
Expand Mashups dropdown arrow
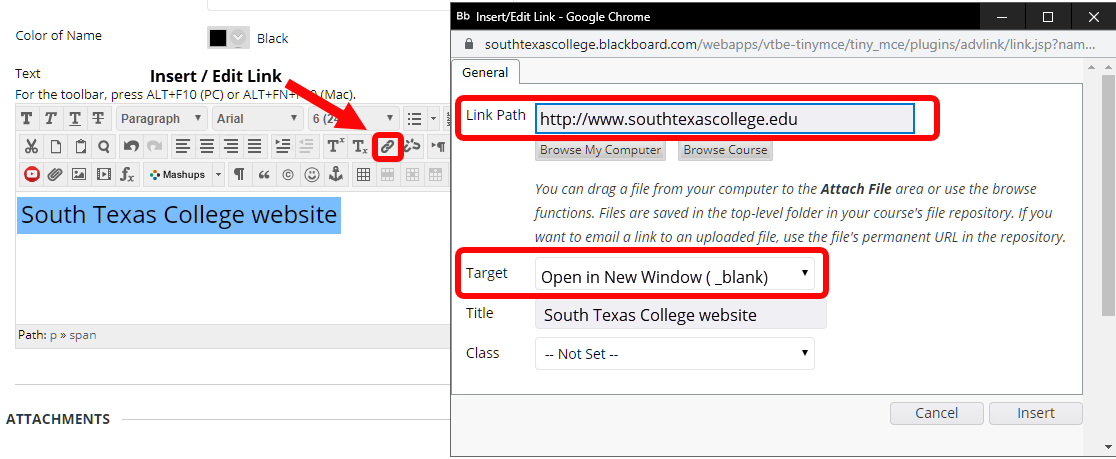pyautogui.click(x=219, y=174)
